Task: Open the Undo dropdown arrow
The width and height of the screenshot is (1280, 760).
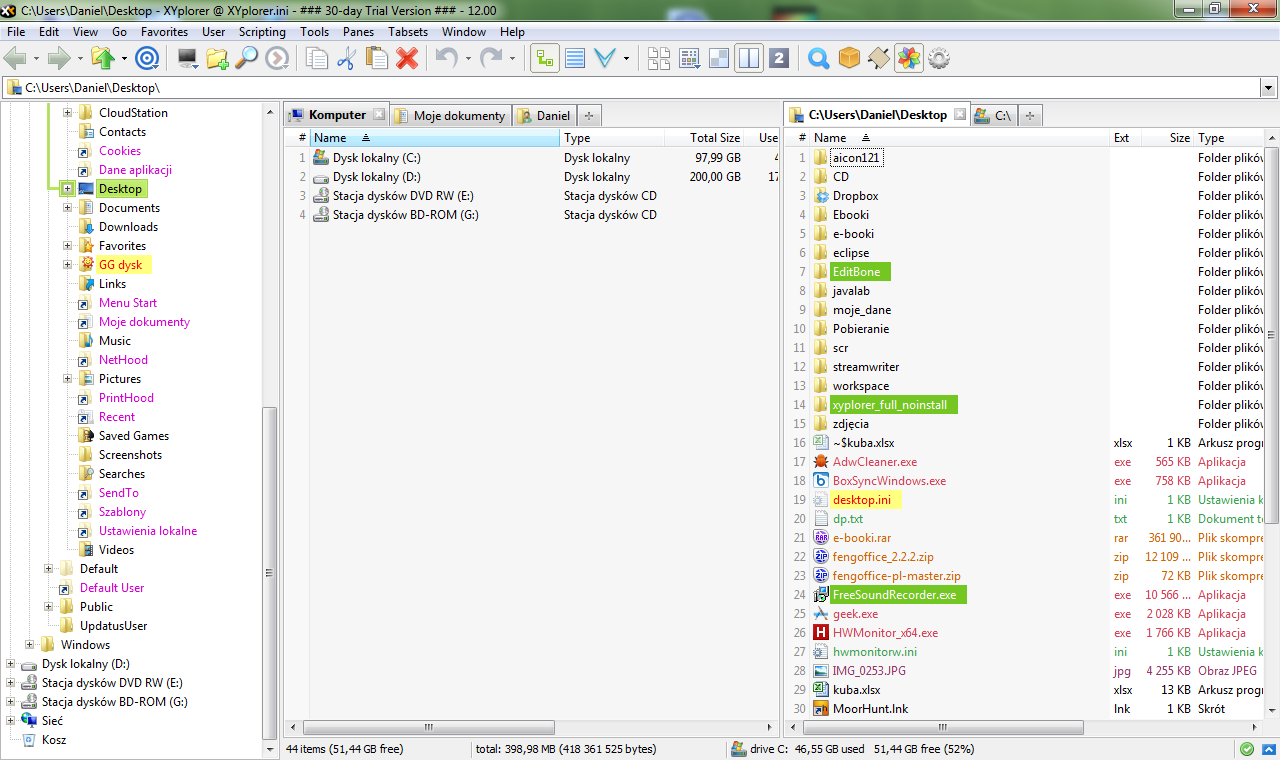Action: tap(466, 59)
